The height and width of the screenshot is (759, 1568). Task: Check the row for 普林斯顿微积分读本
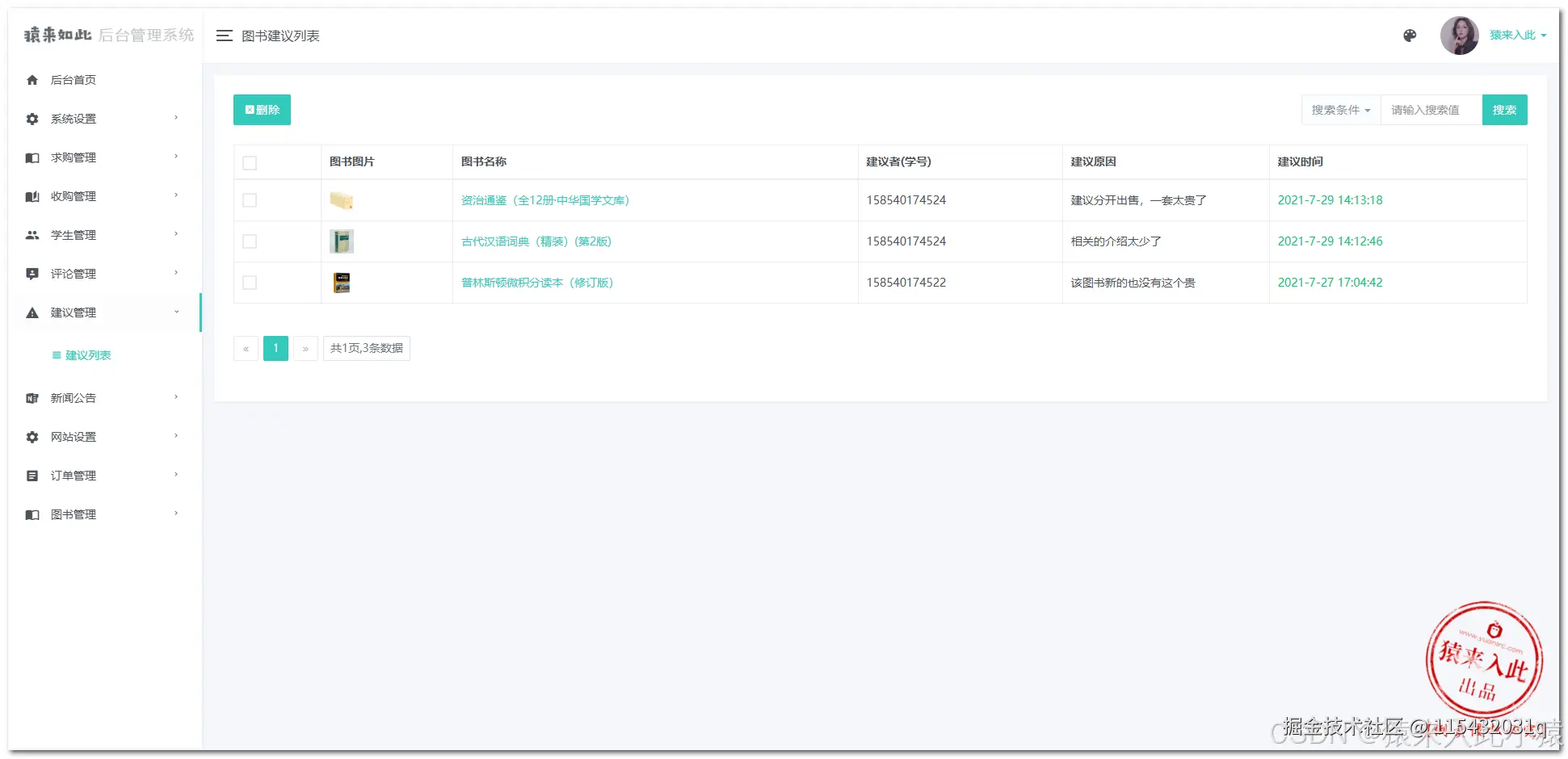click(250, 283)
